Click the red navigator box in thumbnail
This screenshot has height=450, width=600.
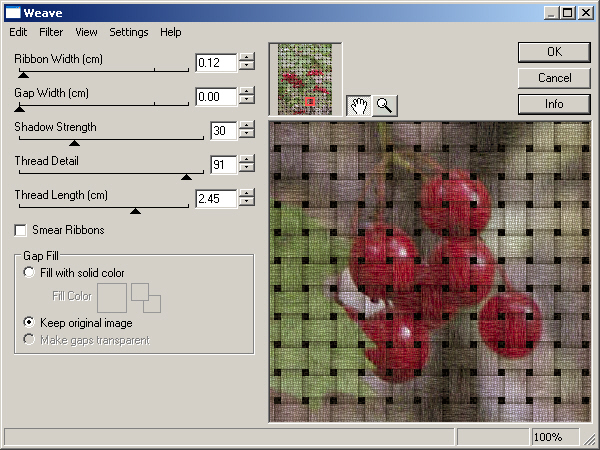[x=310, y=102]
